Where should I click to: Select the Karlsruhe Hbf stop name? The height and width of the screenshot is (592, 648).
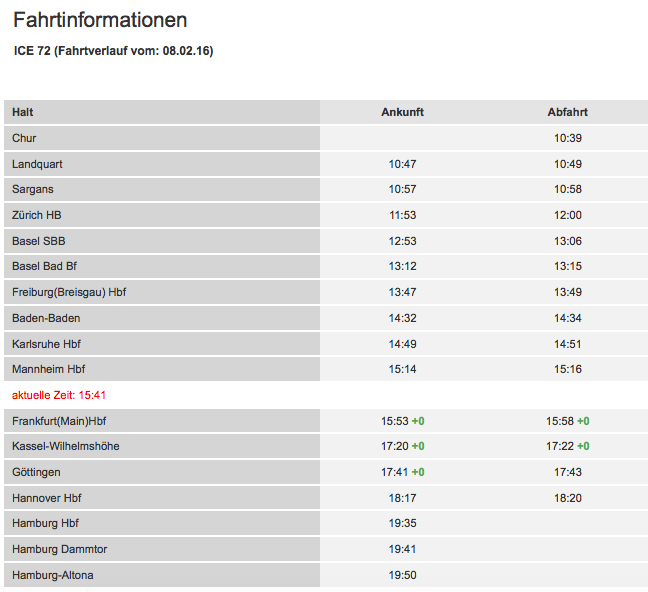tap(47, 344)
